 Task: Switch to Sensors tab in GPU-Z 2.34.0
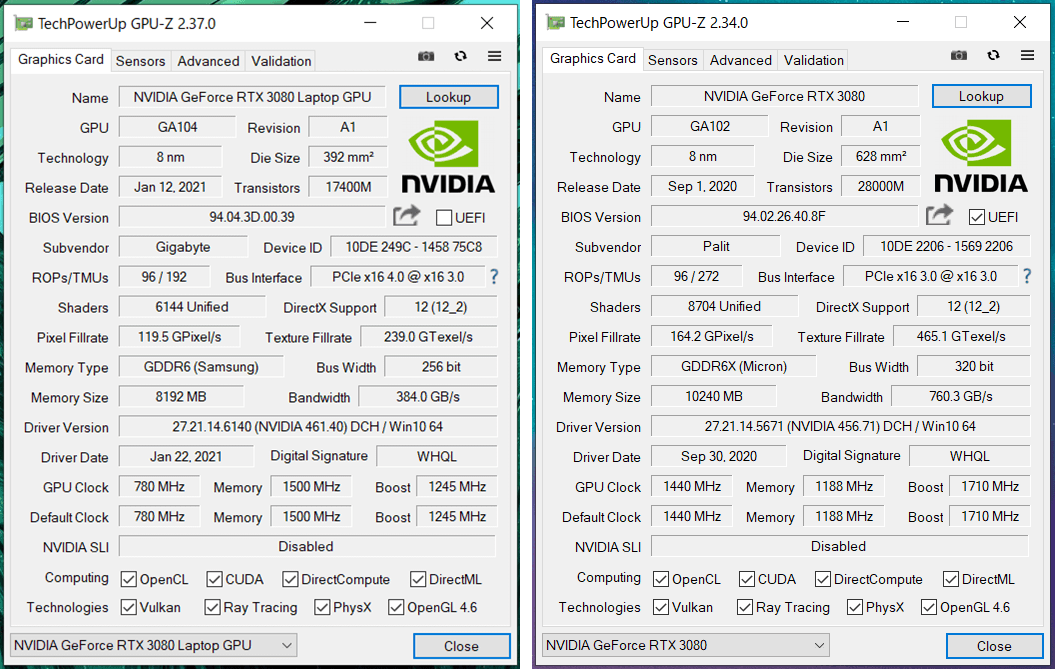(x=672, y=61)
